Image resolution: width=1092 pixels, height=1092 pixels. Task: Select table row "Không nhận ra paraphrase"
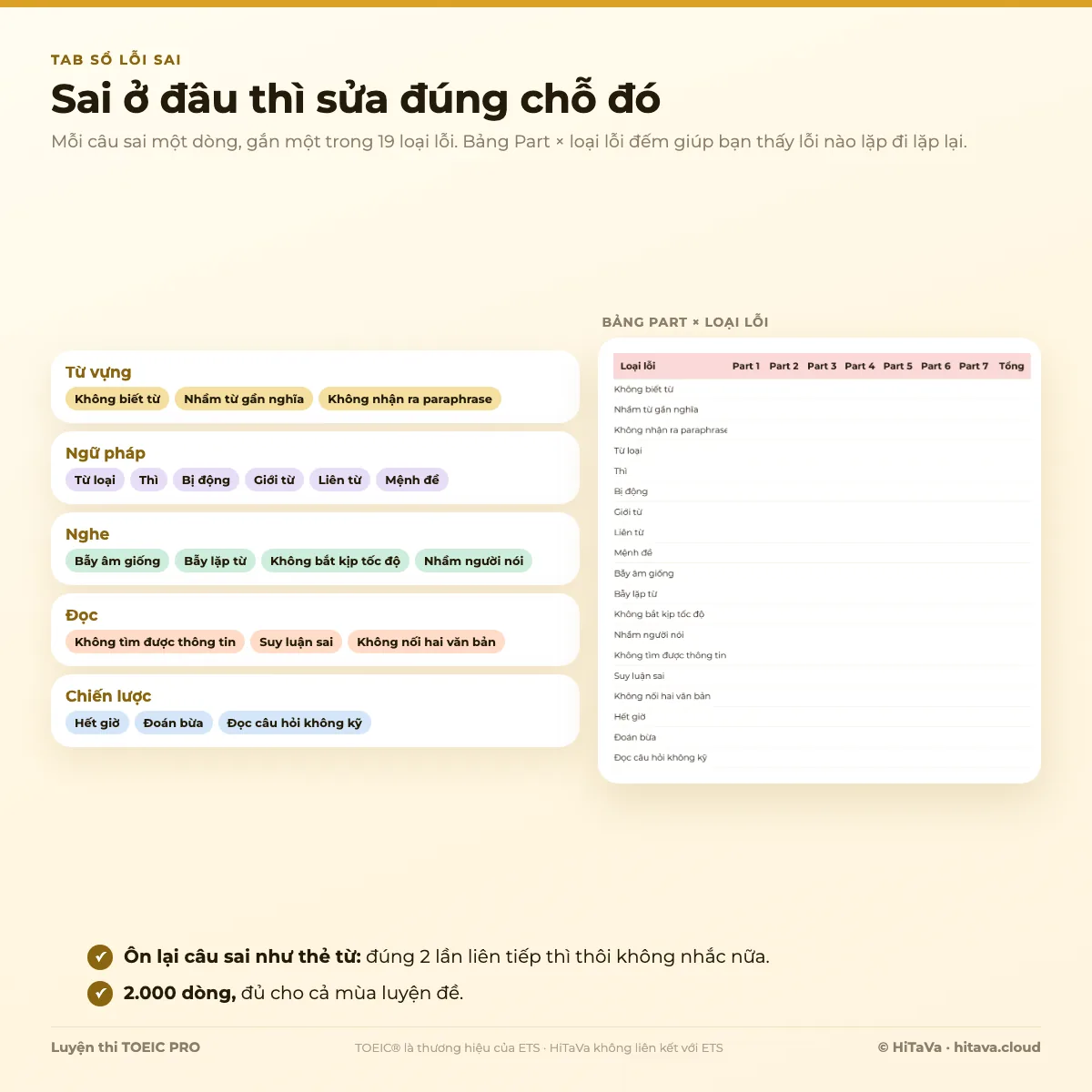(822, 430)
